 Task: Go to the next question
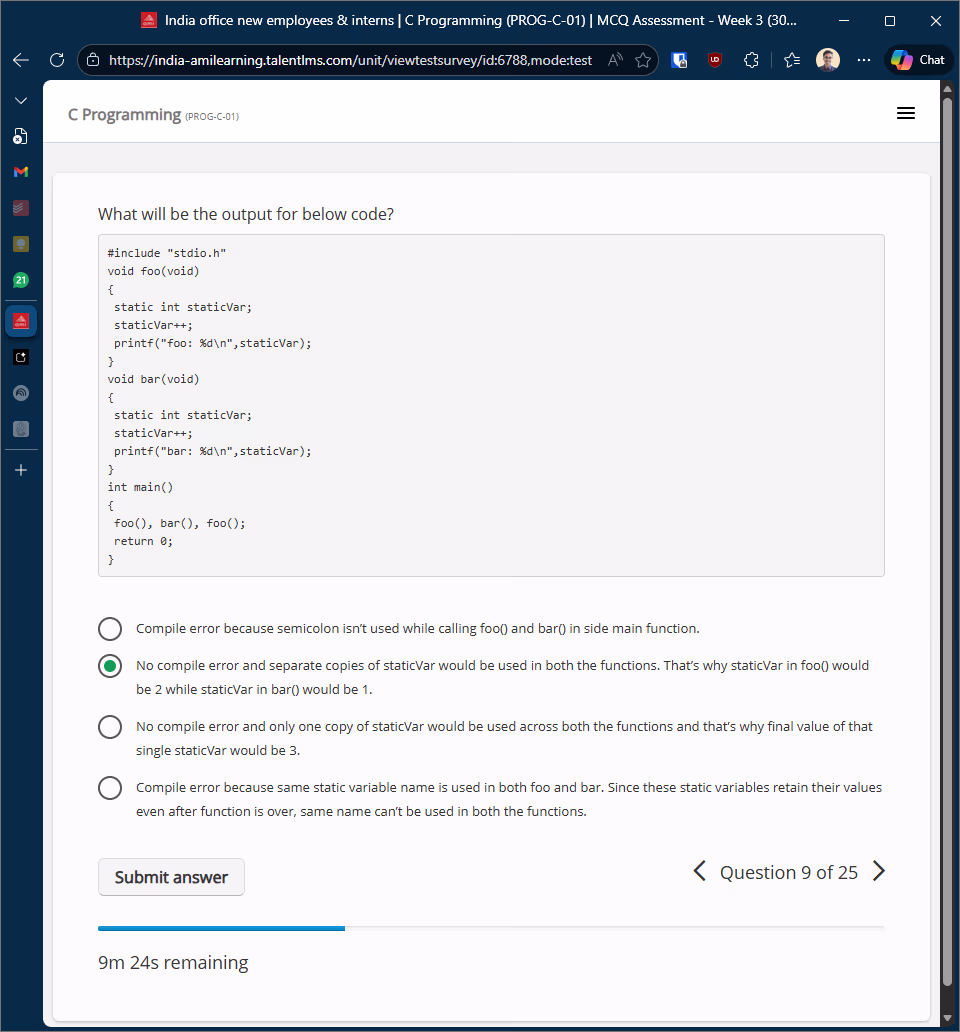[x=879, y=872]
